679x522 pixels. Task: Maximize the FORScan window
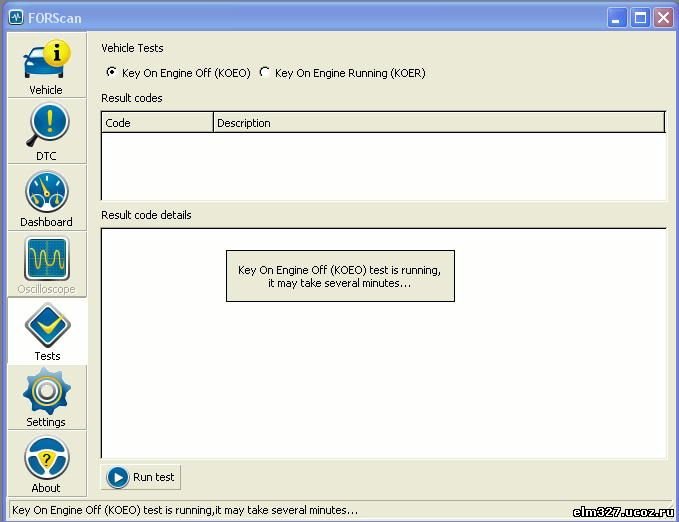point(640,18)
